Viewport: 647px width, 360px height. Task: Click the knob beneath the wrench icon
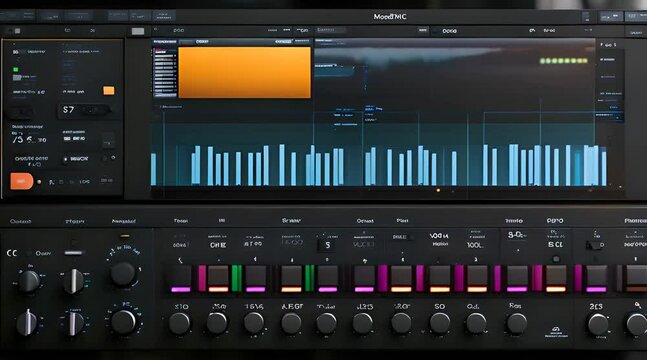coord(637,324)
